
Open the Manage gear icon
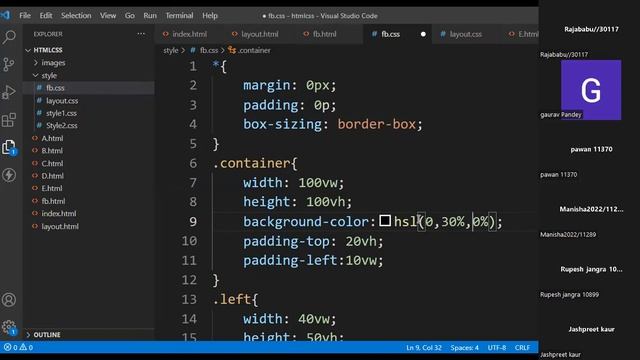click(9, 327)
